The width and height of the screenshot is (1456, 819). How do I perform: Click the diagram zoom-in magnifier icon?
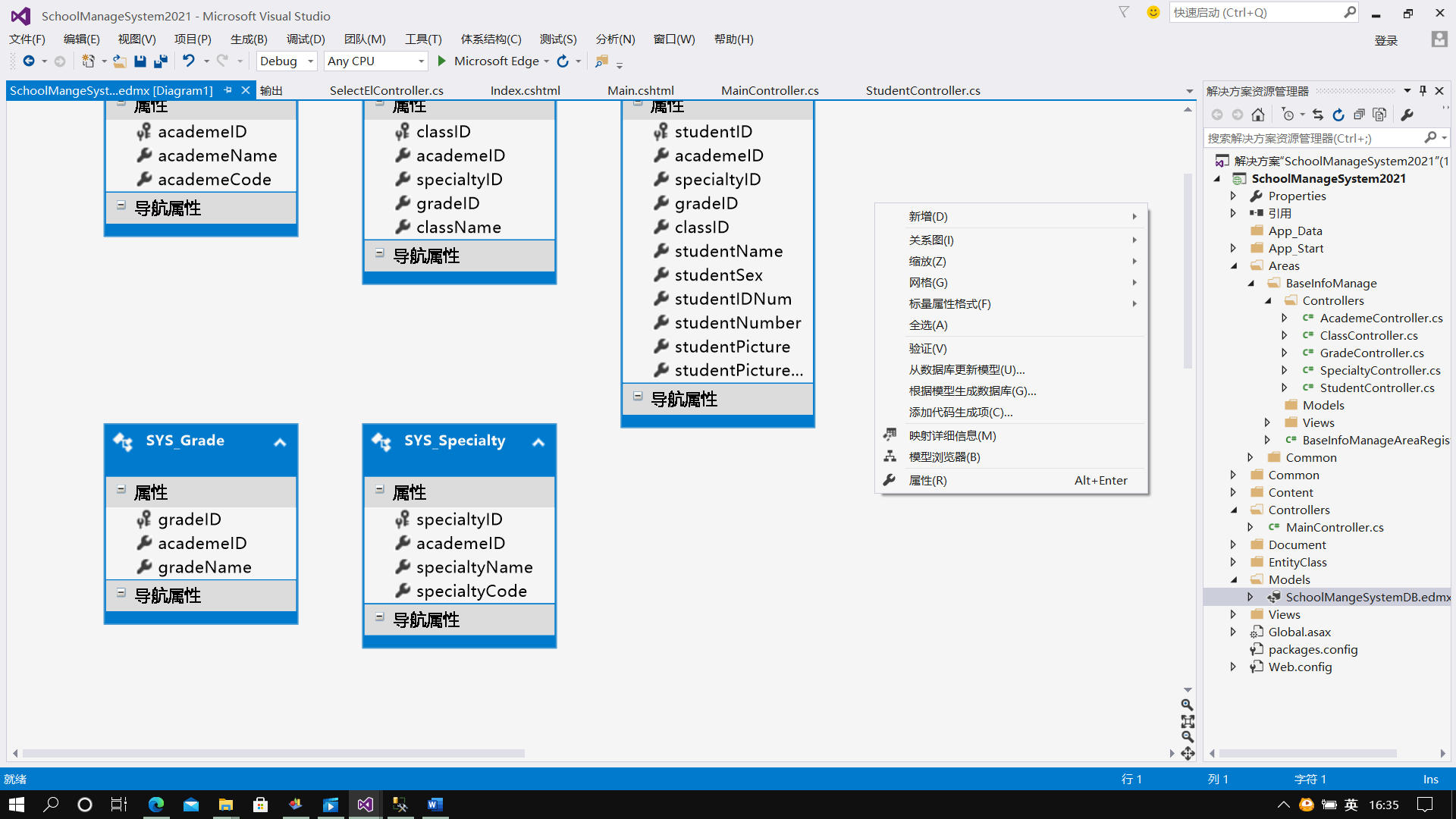point(1188,704)
